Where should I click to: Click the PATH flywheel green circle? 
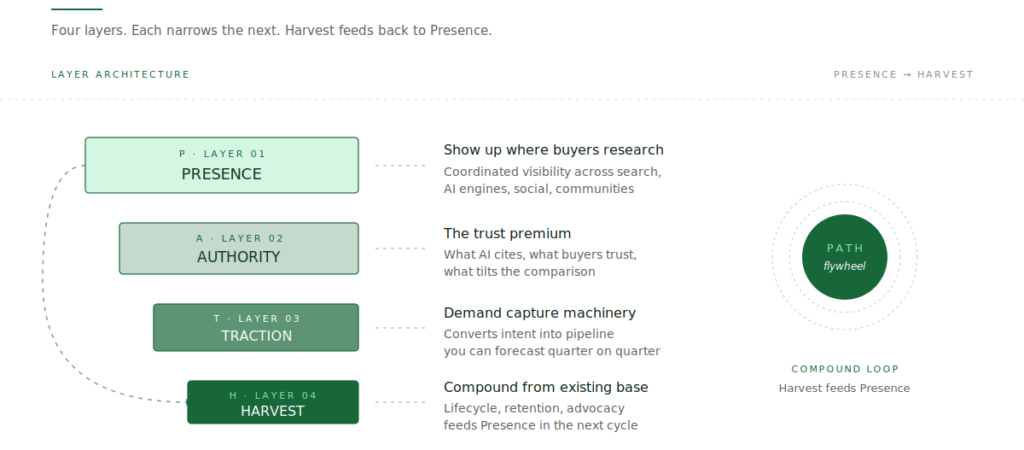point(844,257)
